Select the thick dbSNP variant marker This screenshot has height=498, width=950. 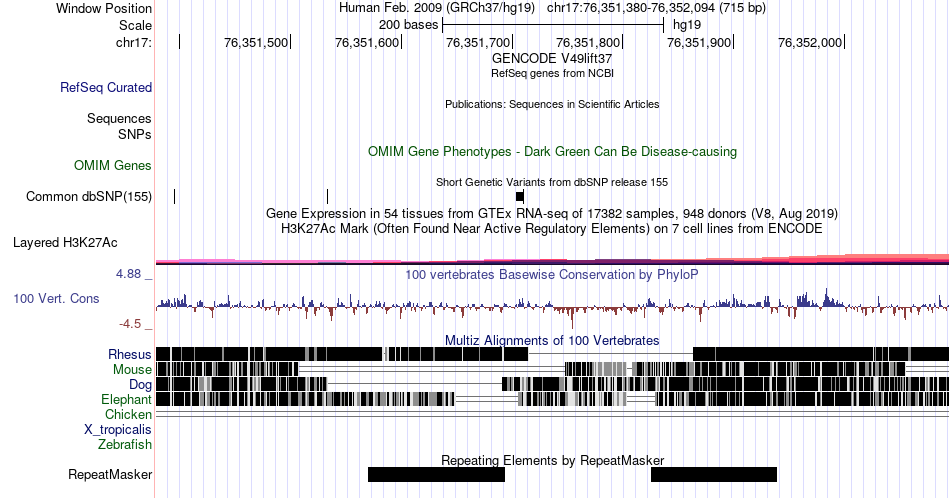(x=520, y=196)
